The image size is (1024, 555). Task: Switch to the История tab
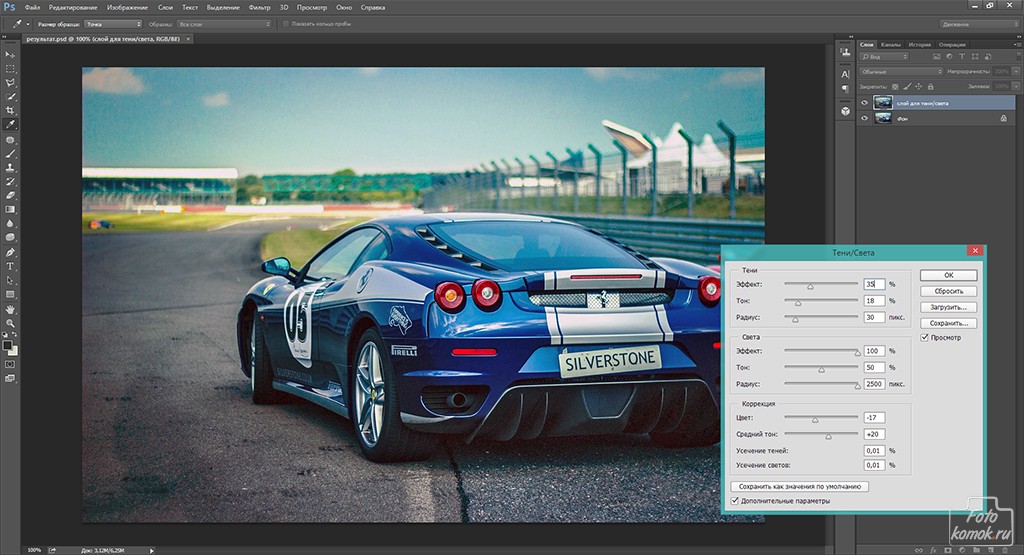(920, 45)
